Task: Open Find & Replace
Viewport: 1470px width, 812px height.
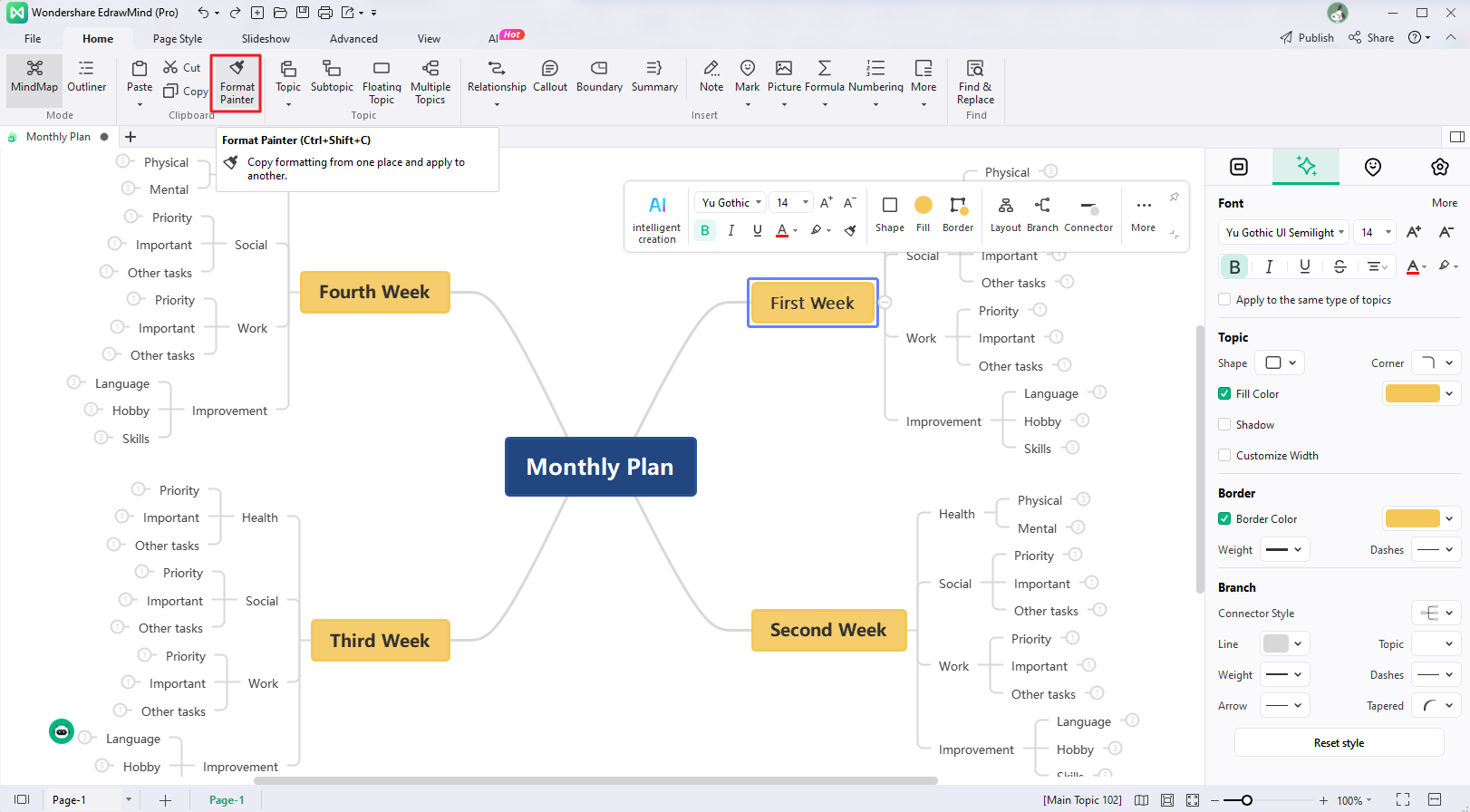Action: pos(975,82)
